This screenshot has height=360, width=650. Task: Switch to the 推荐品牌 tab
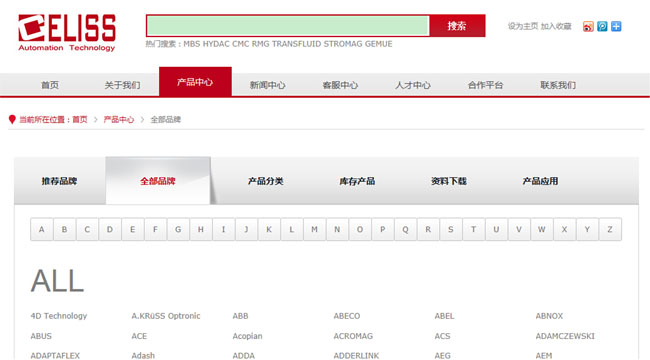coord(59,181)
